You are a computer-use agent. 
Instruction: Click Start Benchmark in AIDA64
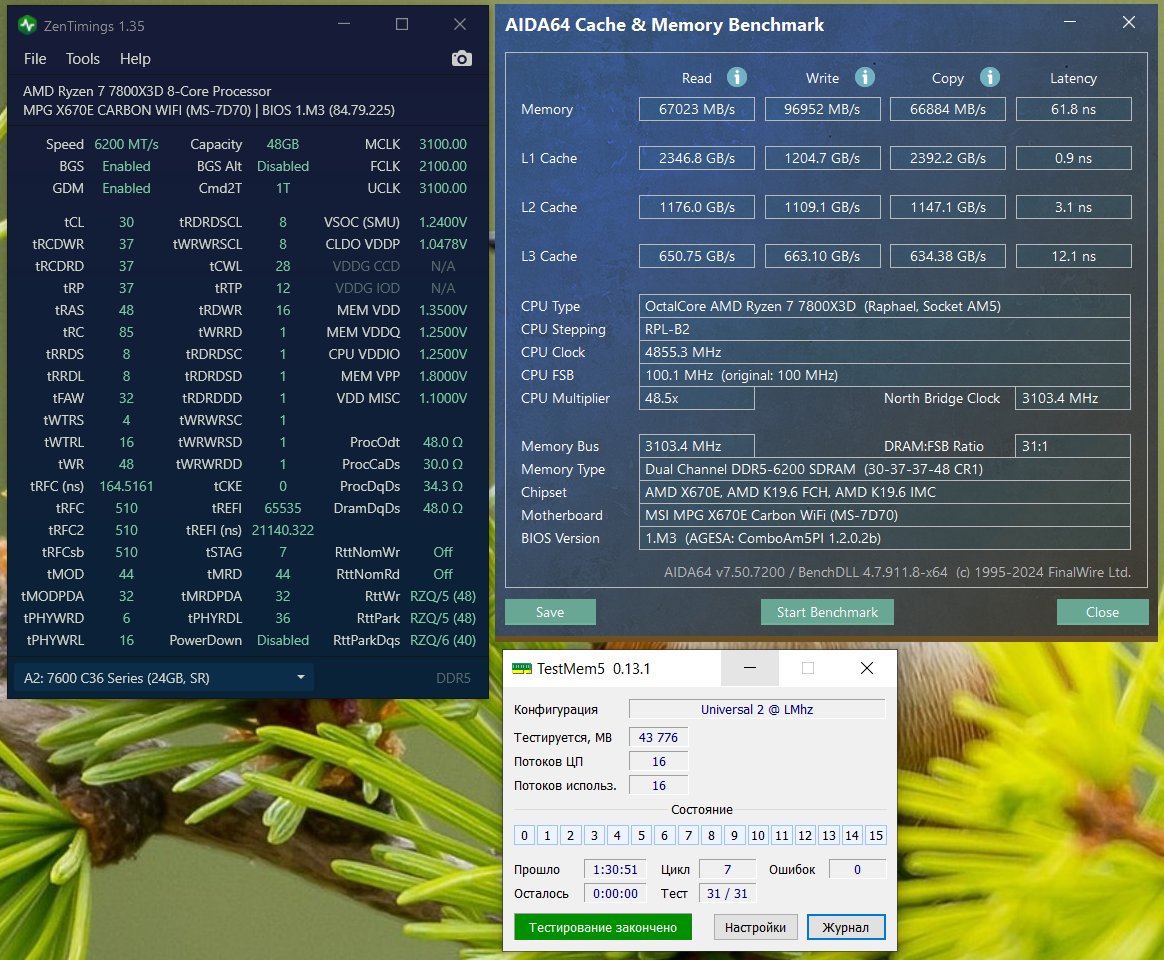point(827,612)
